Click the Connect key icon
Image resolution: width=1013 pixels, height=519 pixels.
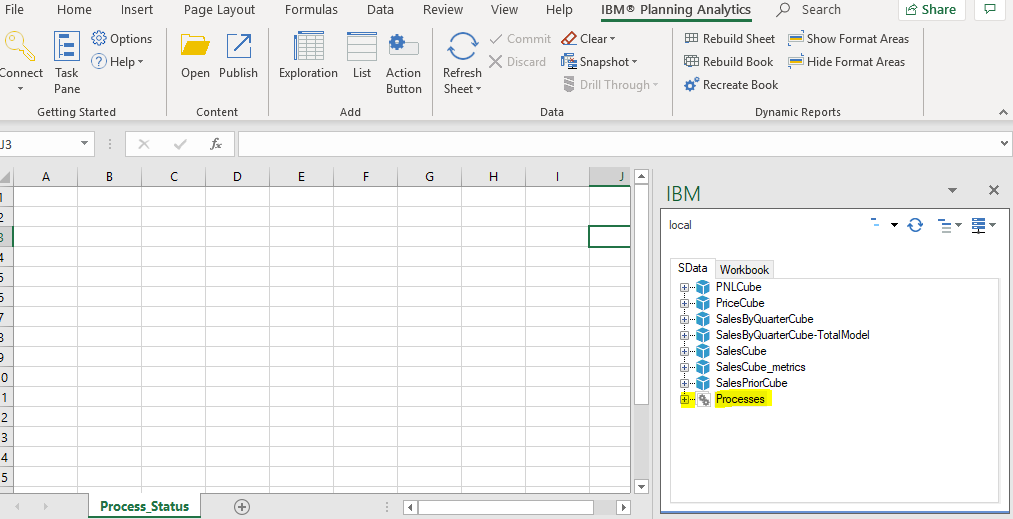(19, 46)
